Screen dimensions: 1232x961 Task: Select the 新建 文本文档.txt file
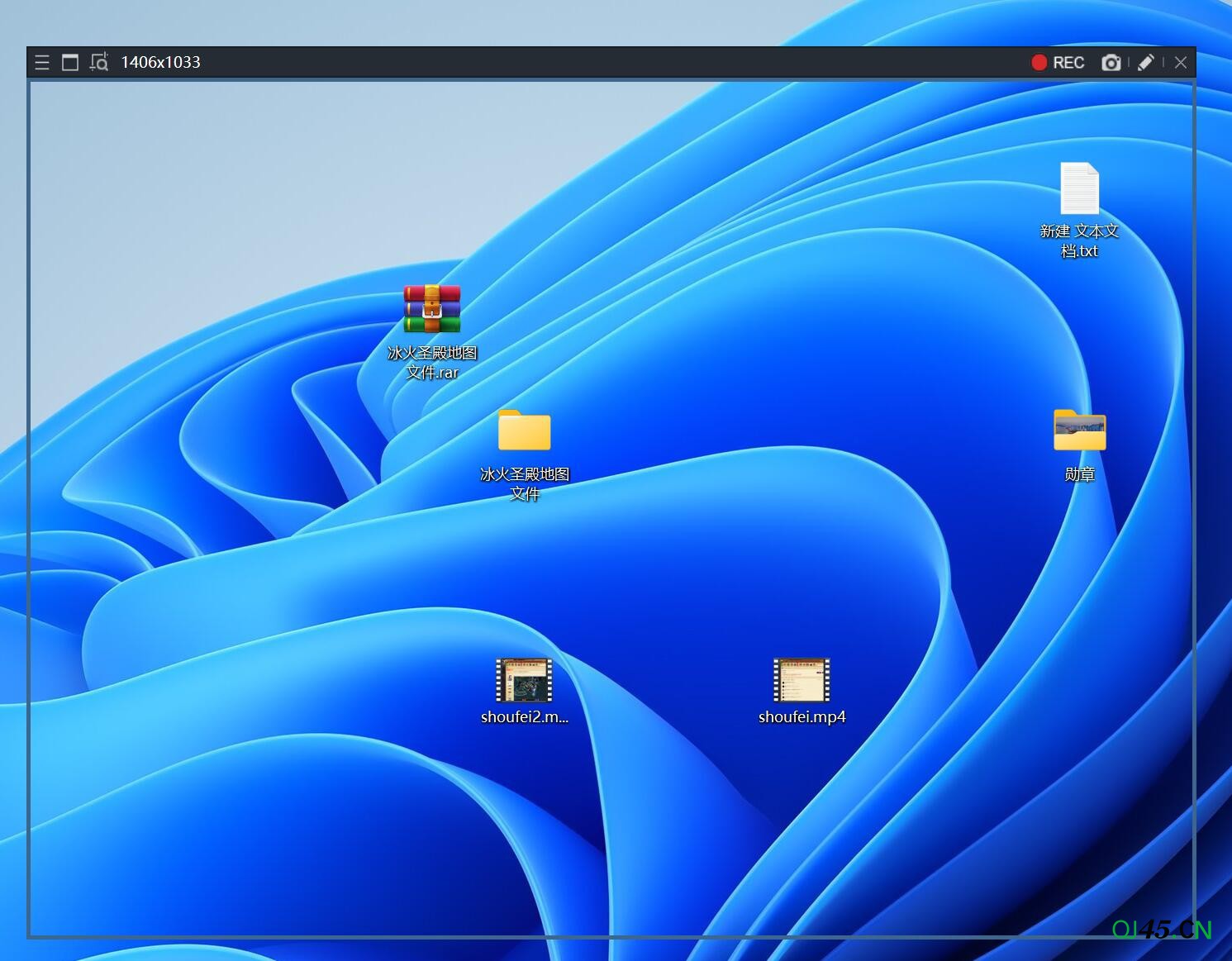1080,188
